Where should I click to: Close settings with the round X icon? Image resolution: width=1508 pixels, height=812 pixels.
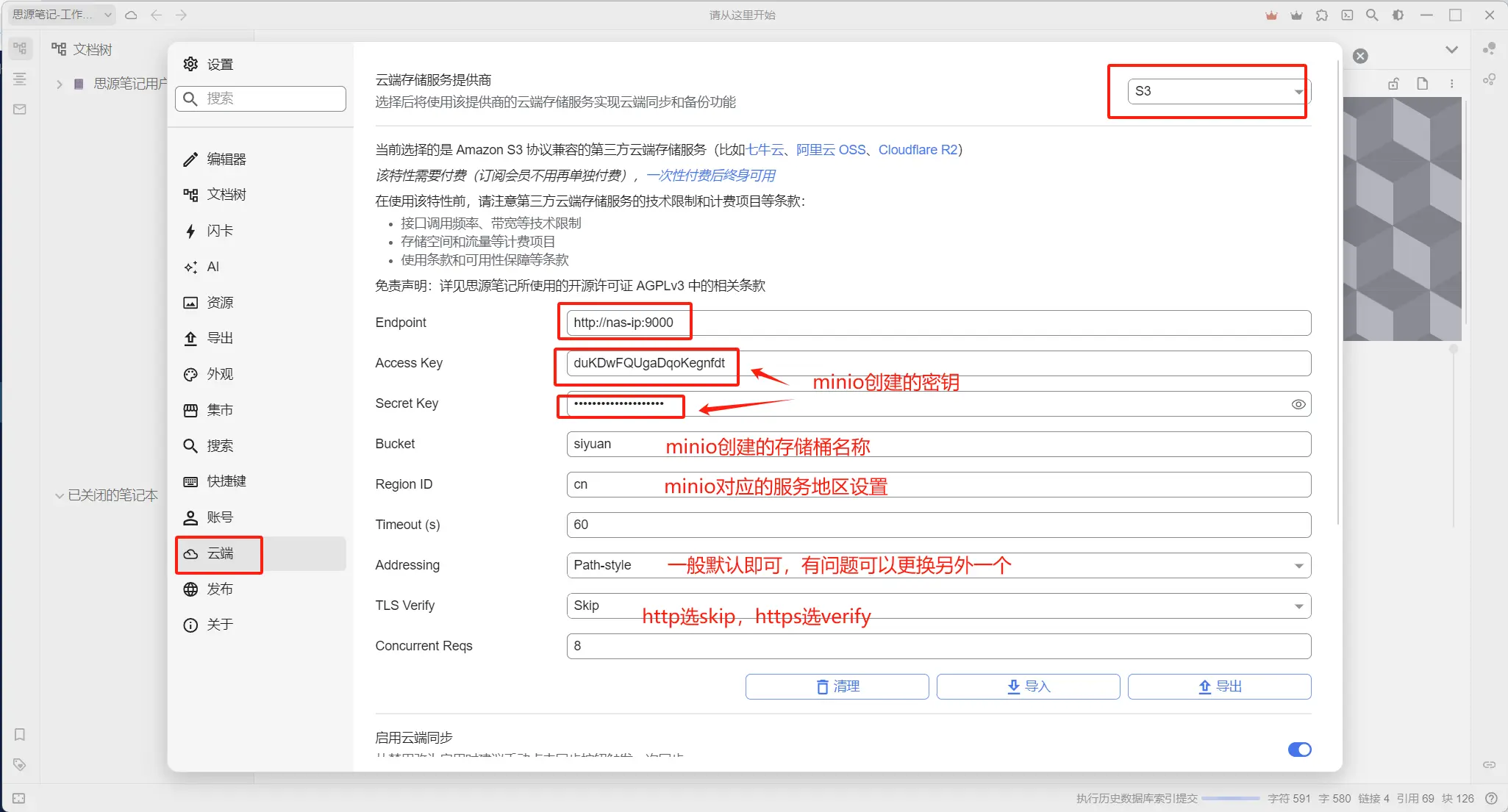1360,56
